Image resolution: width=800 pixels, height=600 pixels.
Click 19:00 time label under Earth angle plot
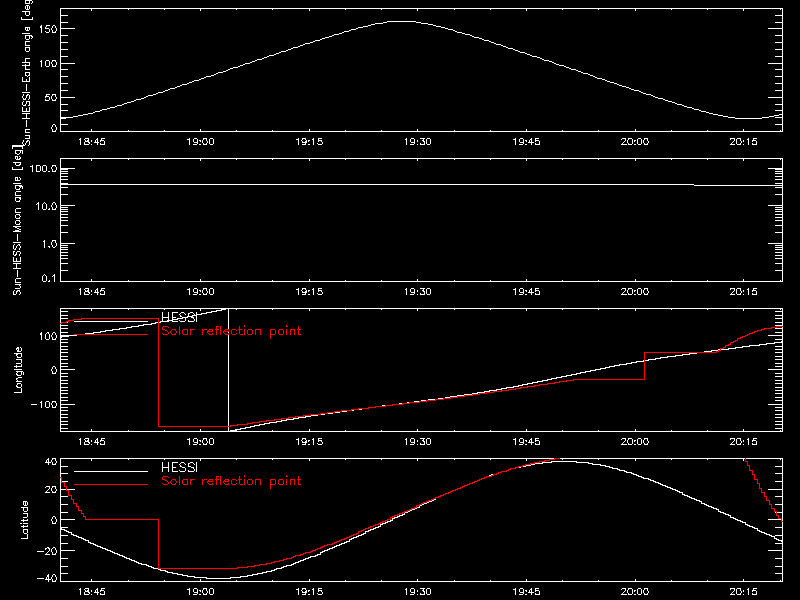[x=201, y=142]
